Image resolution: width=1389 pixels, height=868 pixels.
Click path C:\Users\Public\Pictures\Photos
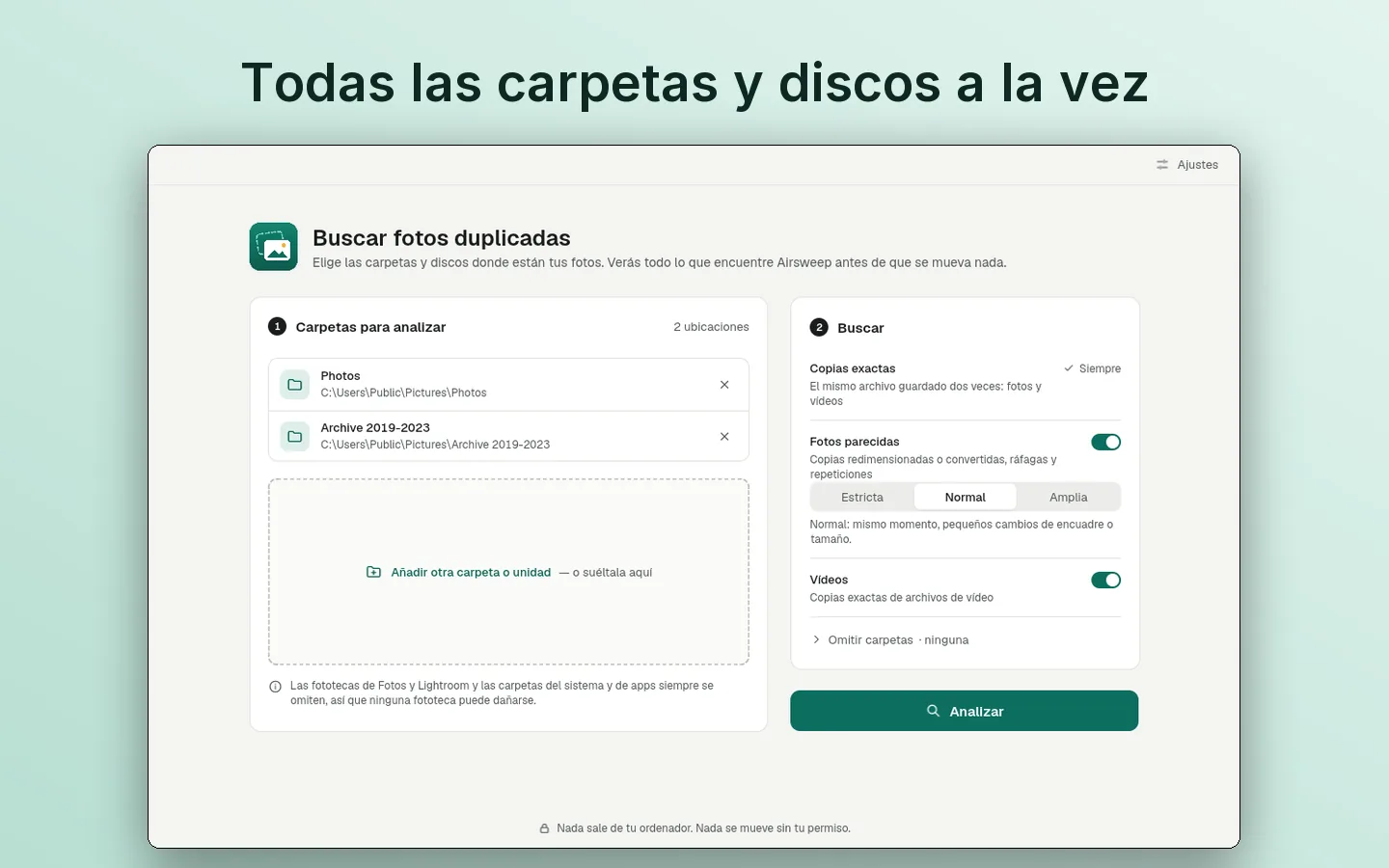tap(403, 393)
